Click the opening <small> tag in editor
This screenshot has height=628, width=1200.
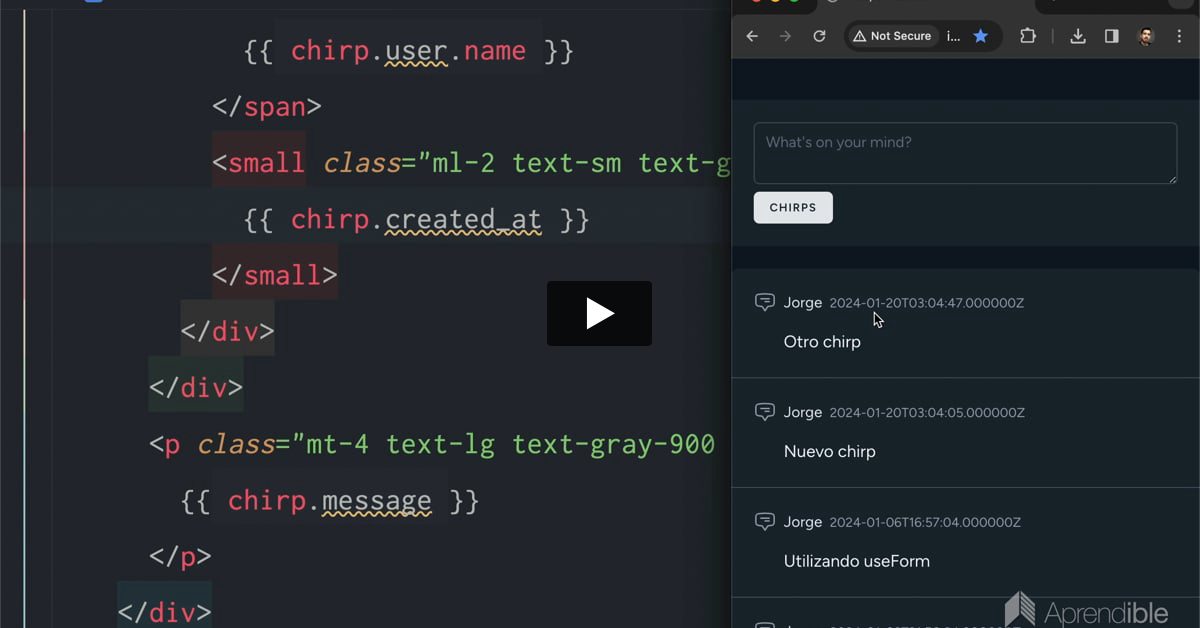click(259, 163)
